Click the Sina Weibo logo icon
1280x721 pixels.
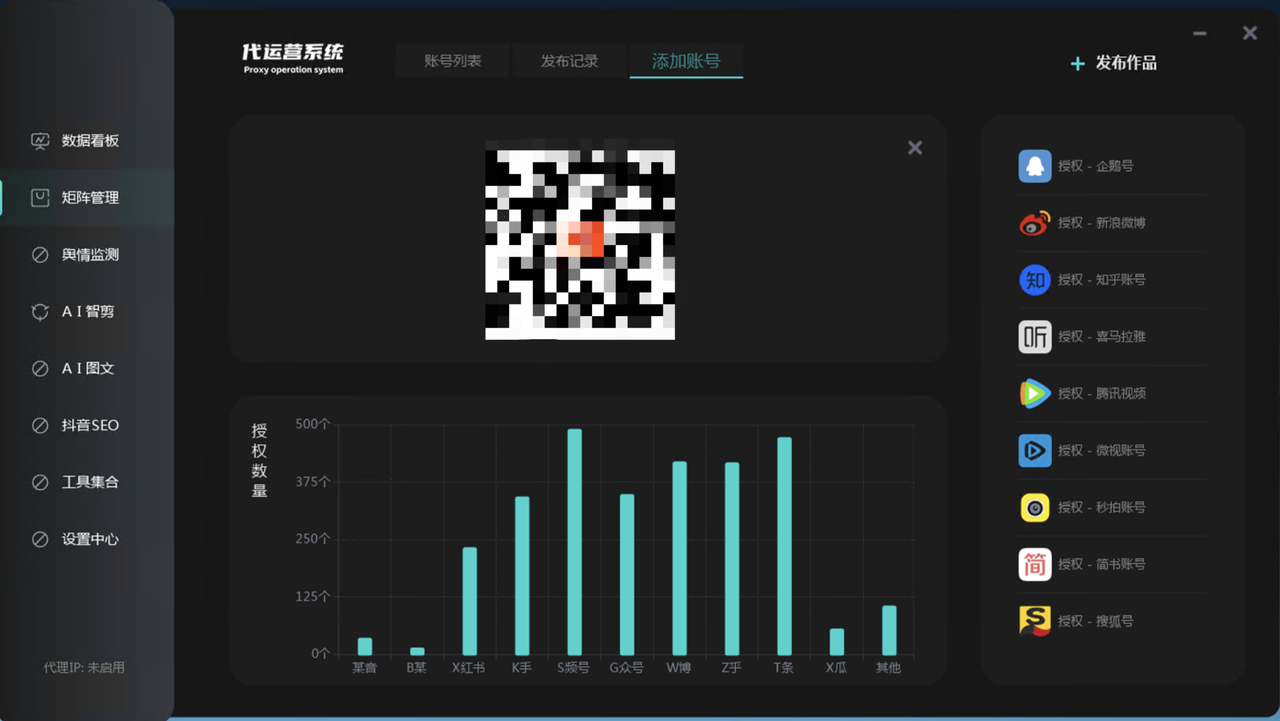click(1035, 223)
